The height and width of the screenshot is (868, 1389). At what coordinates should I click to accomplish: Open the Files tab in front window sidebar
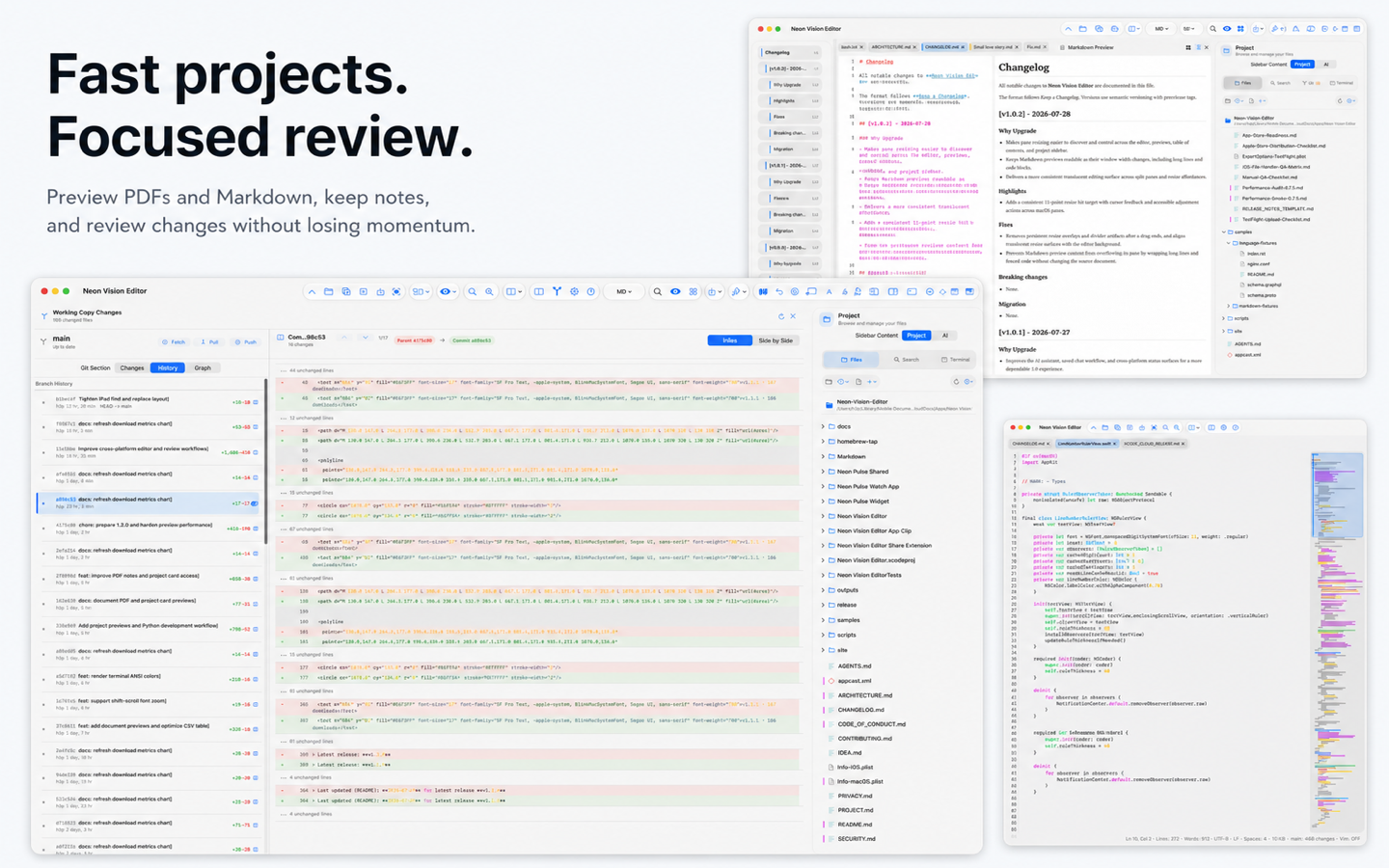click(x=851, y=360)
